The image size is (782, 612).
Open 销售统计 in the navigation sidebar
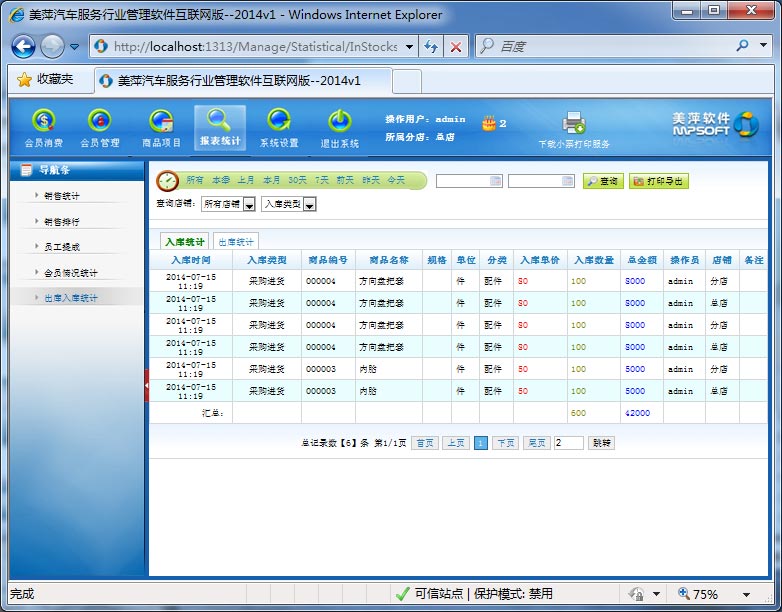coord(61,195)
